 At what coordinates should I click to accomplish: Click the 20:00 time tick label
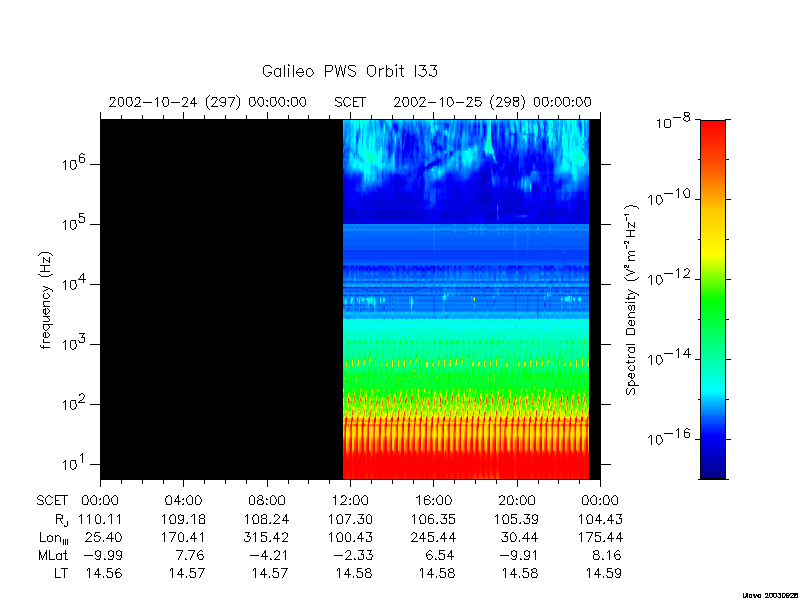click(x=517, y=501)
